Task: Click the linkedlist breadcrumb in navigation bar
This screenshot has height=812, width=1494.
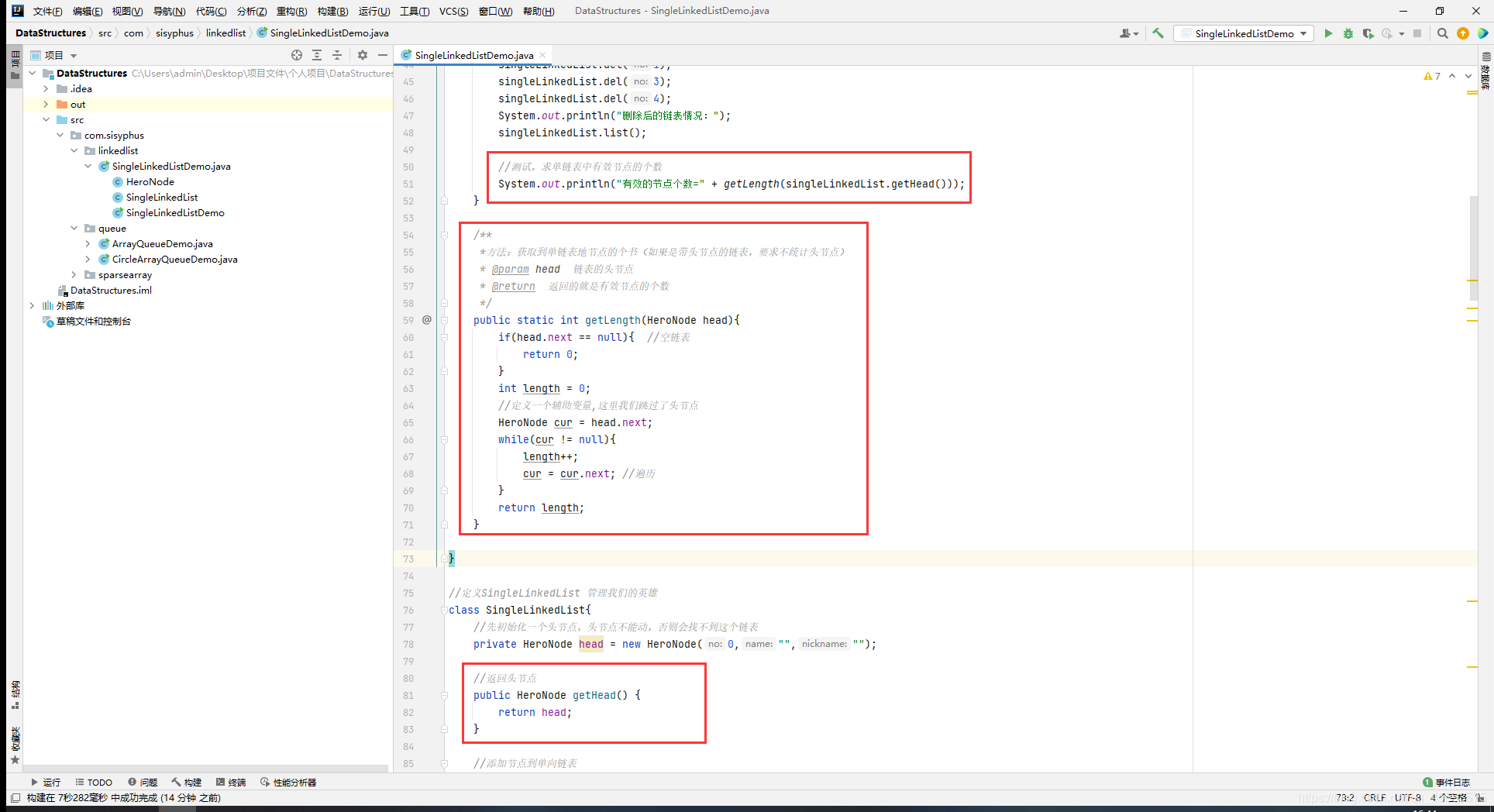Action: pos(225,33)
